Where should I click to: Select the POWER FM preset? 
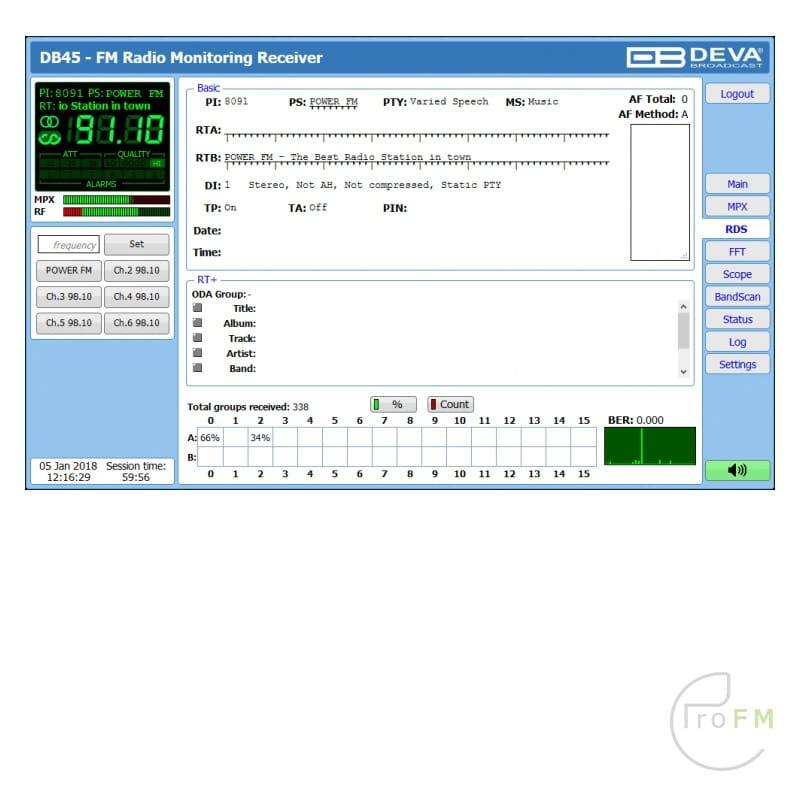tap(69, 270)
